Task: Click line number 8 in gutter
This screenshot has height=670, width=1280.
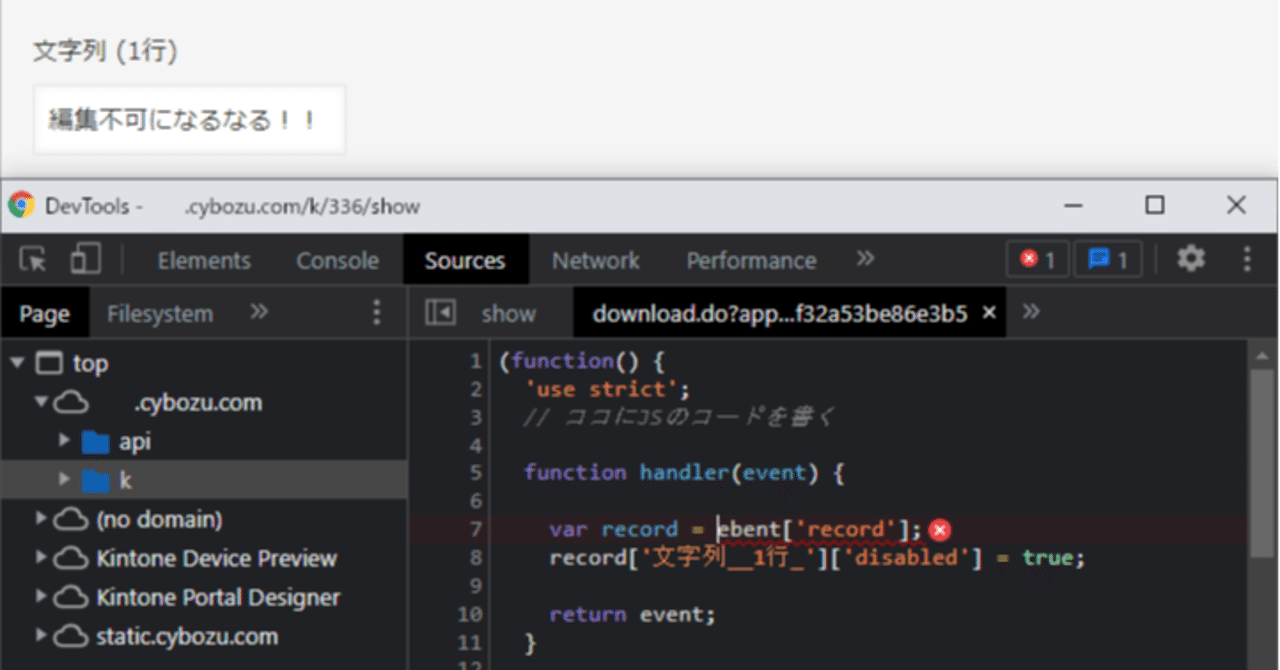Action: click(x=475, y=558)
